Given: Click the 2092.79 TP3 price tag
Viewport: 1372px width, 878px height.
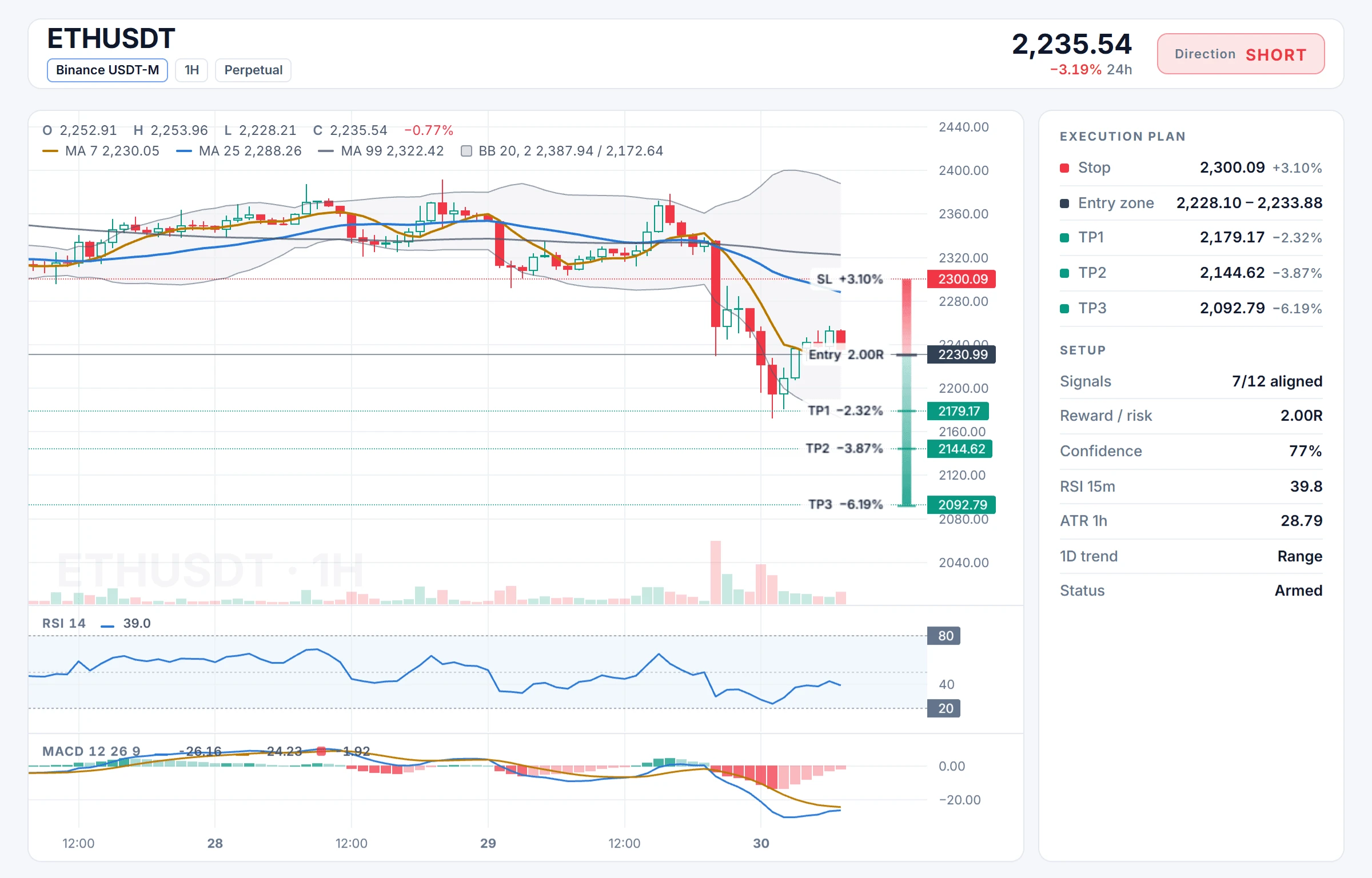Looking at the screenshot, I should click(x=962, y=505).
